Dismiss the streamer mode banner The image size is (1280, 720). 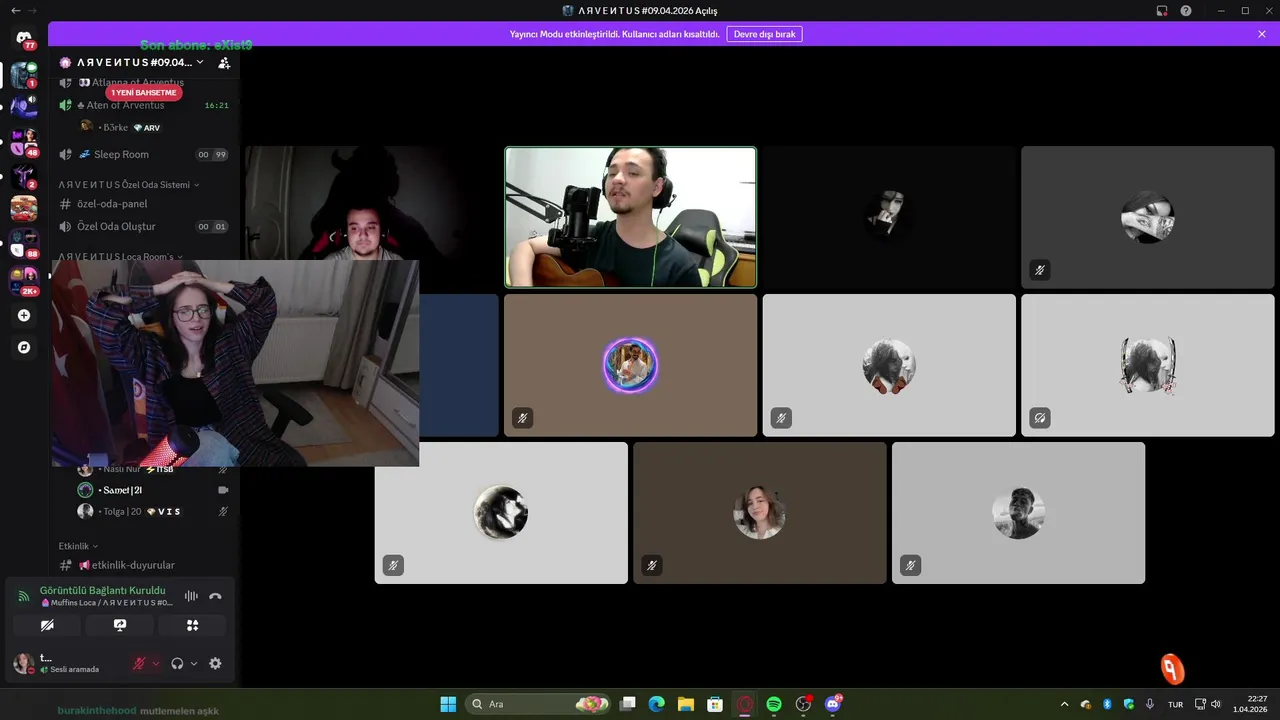pyautogui.click(x=1262, y=34)
